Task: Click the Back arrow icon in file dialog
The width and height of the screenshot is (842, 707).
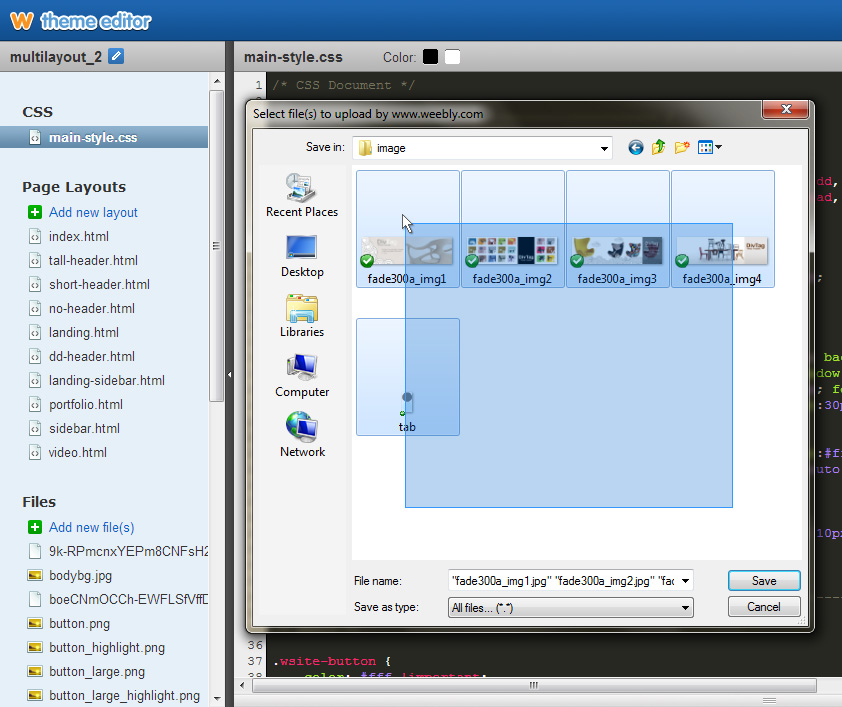Action: pos(635,148)
